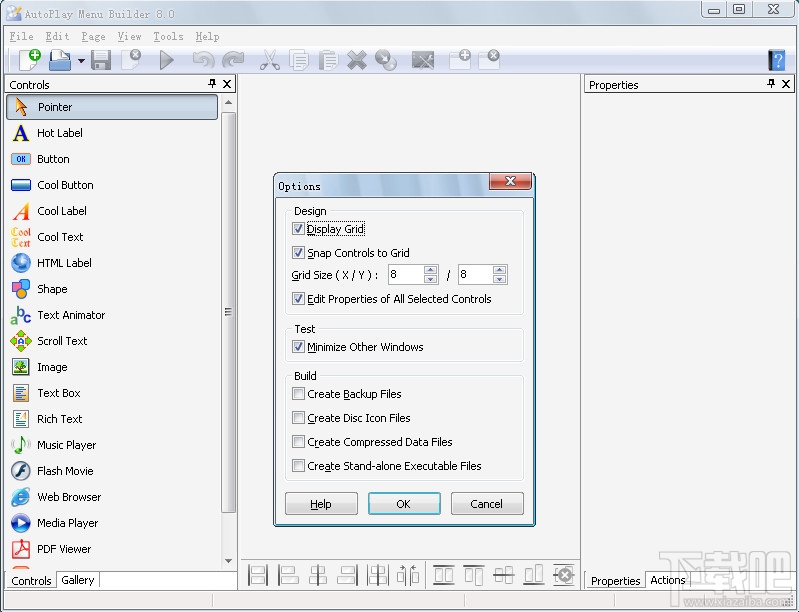Select the Music Player control

point(112,445)
